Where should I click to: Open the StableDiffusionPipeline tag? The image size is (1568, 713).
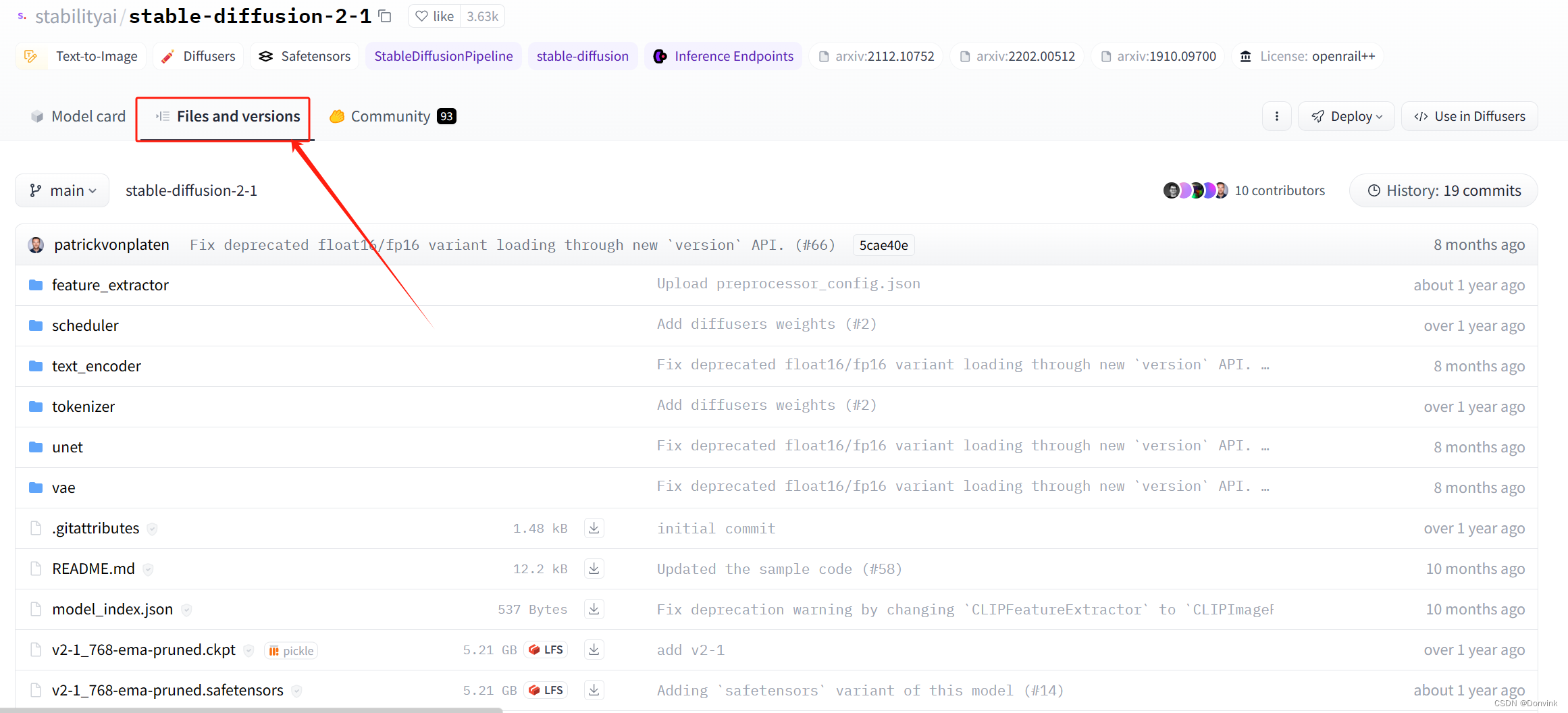pos(444,56)
